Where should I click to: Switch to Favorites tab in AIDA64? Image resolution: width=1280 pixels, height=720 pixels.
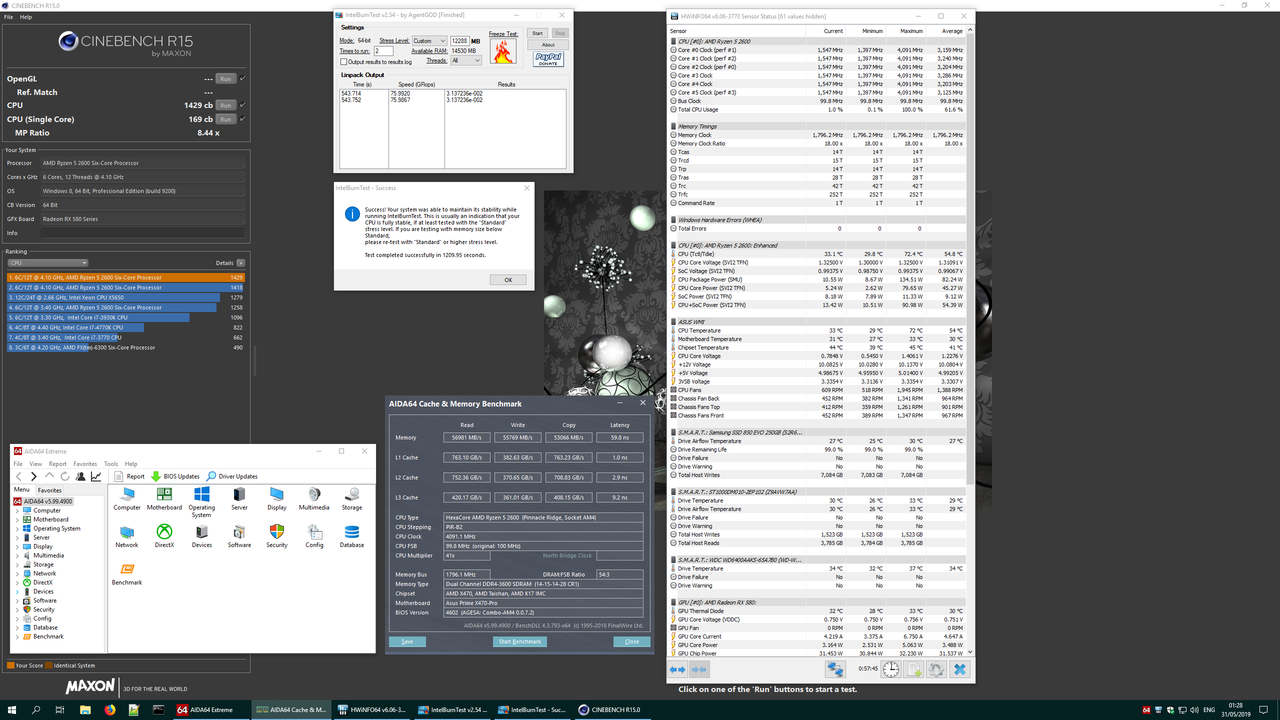pyautogui.click(x=49, y=490)
